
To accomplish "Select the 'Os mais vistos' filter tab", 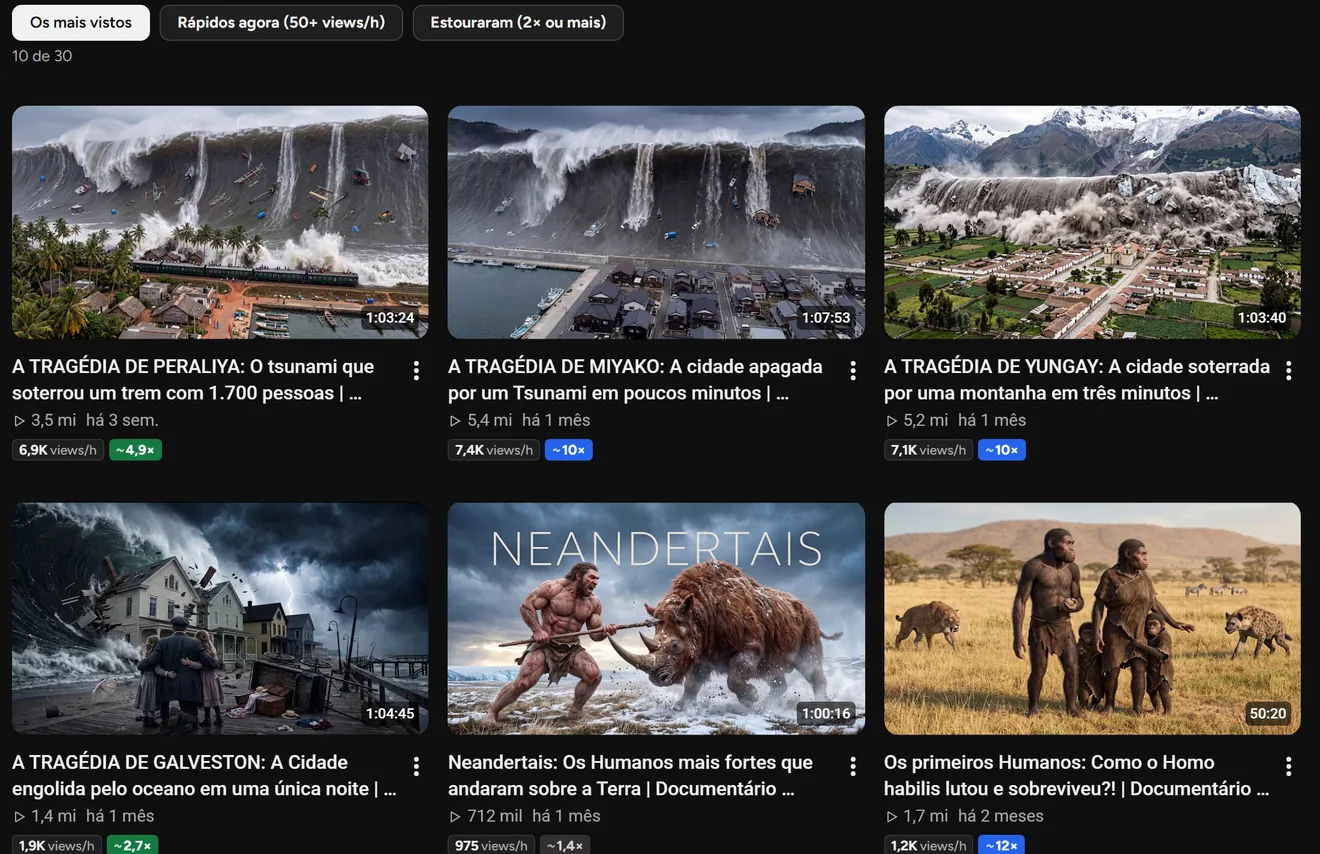I will (81, 22).
